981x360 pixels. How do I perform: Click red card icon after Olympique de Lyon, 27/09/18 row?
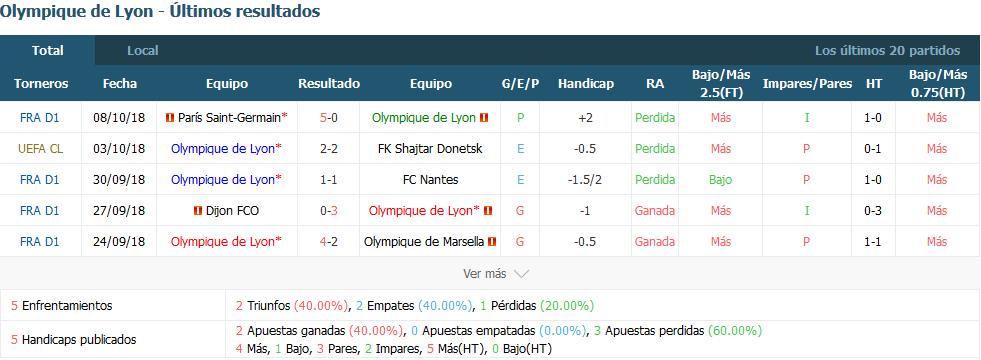(489, 211)
